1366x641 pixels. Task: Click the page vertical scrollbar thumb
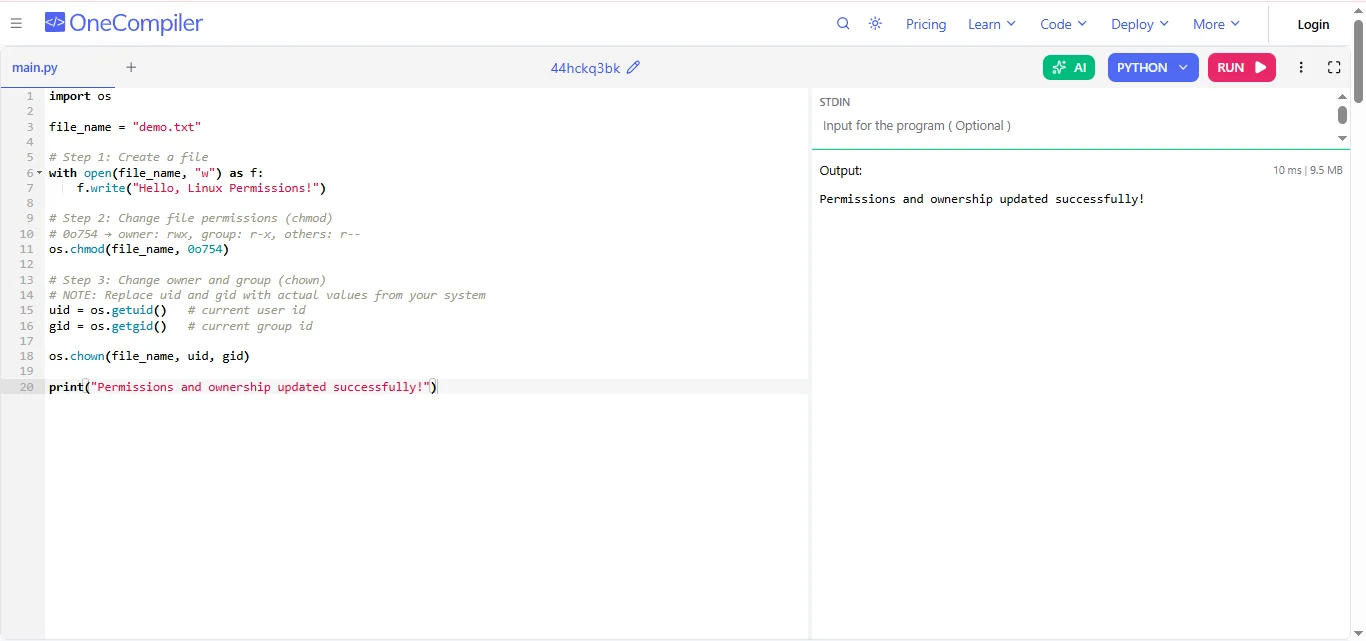click(x=1358, y=60)
